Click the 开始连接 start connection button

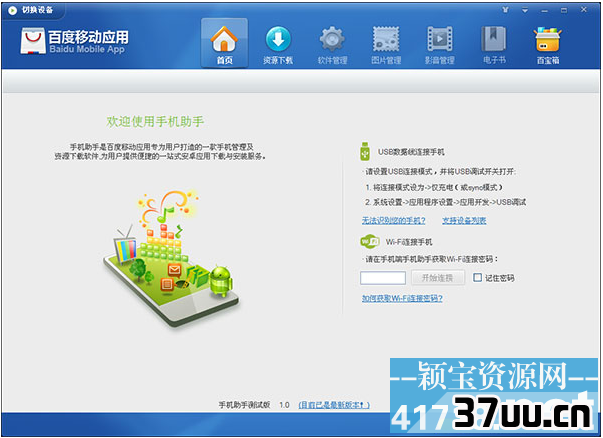click(x=438, y=278)
